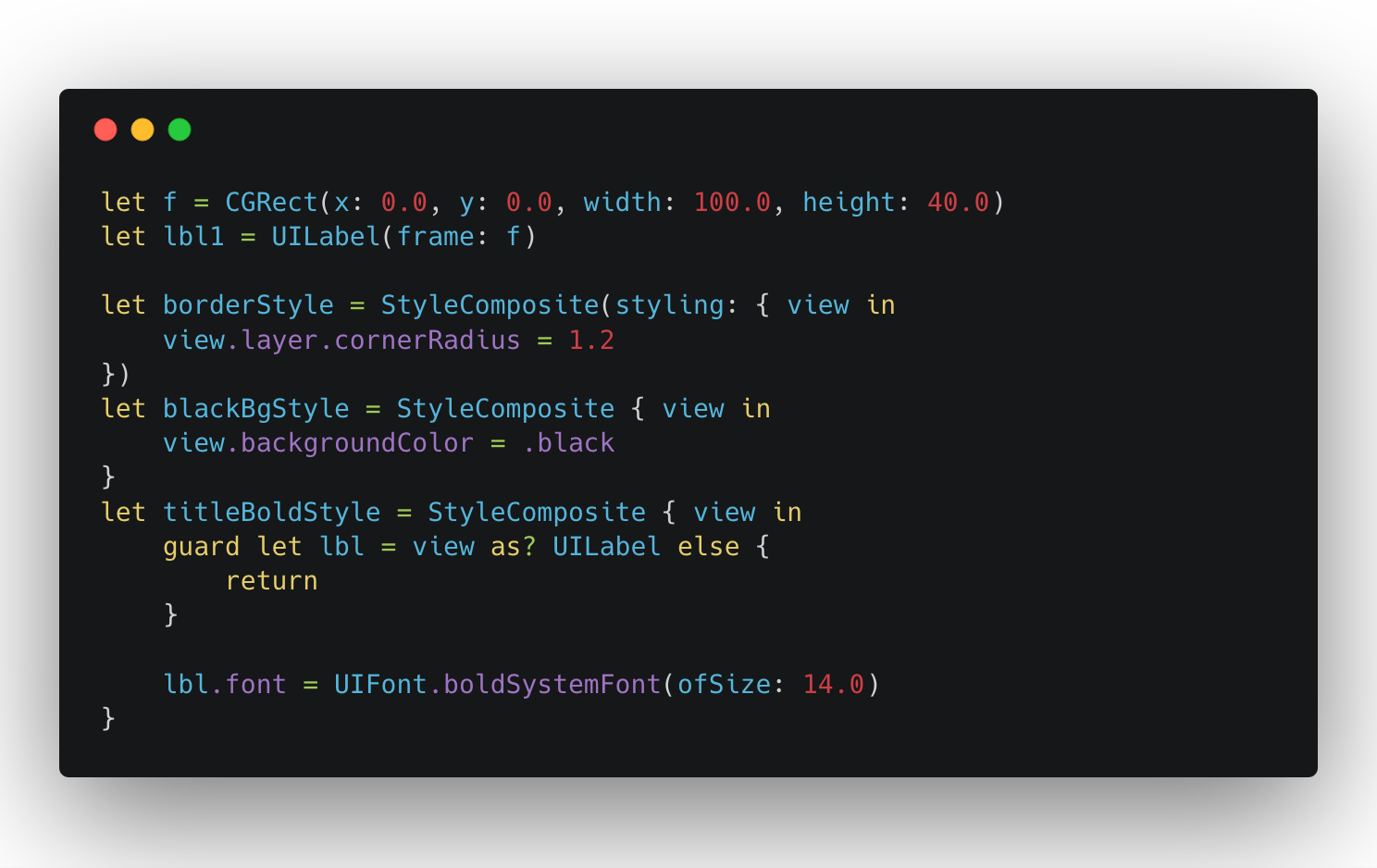Click the styling: parameter label
This screenshot has height=868, width=1377.
click(676, 304)
